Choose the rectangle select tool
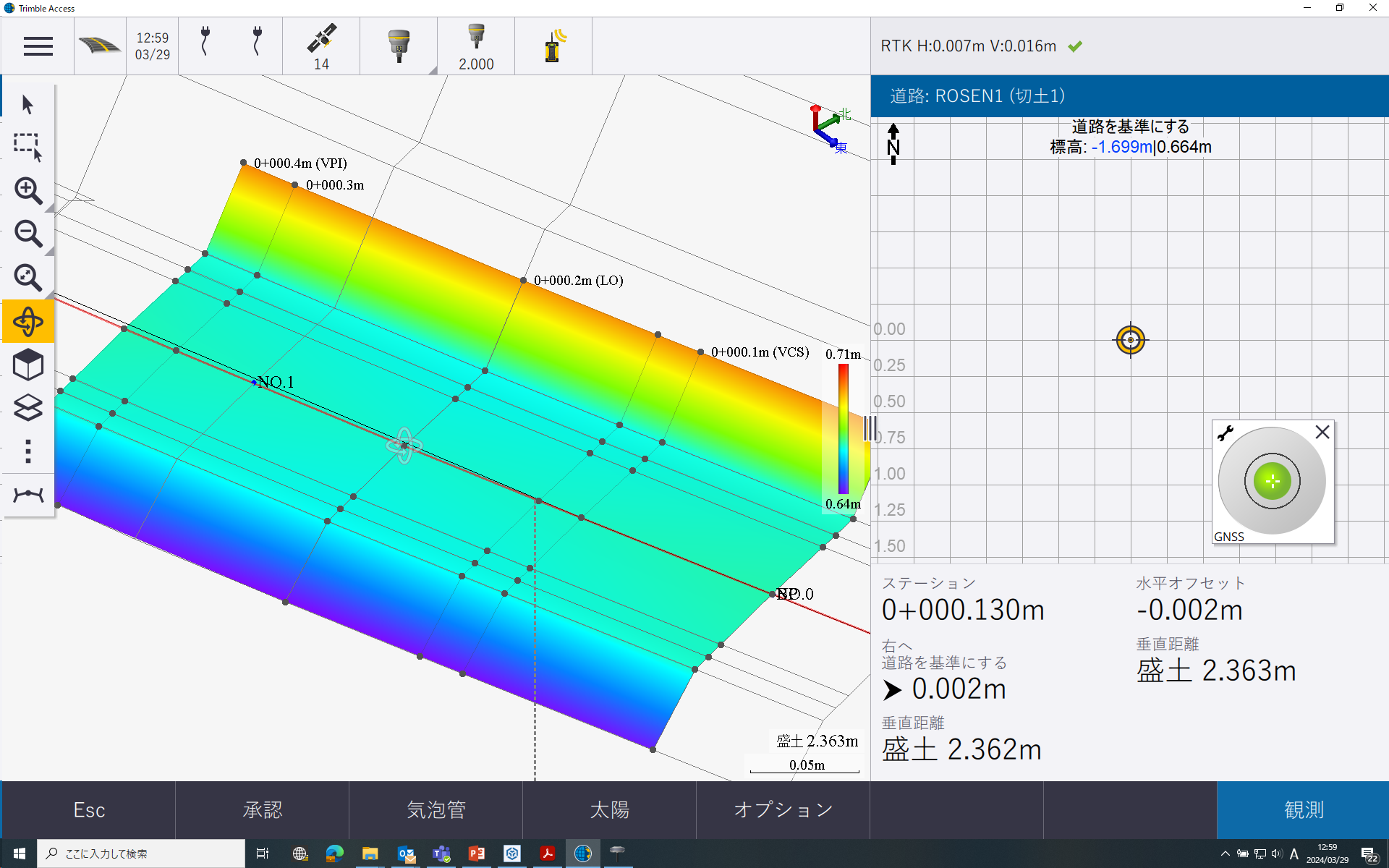The height and width of the screenshot is (868, 1389). (28, 147)
